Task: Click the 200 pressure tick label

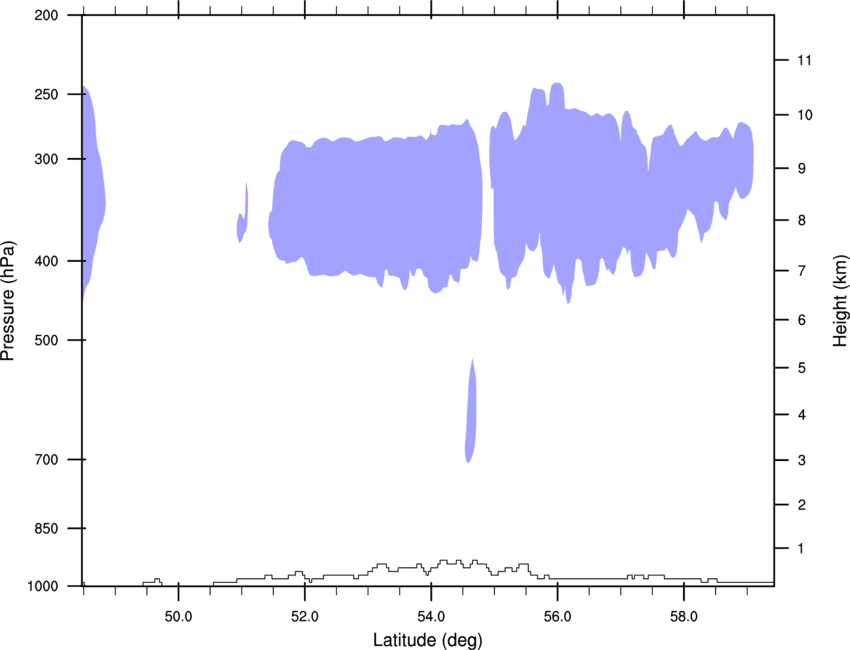Action: click(x=46, y=15)
